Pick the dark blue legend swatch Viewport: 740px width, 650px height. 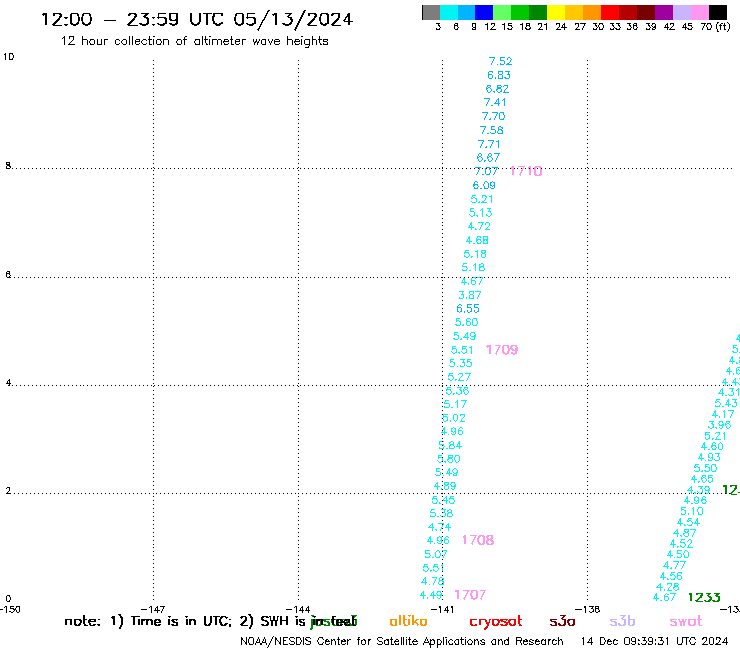[x=484, y=12]
